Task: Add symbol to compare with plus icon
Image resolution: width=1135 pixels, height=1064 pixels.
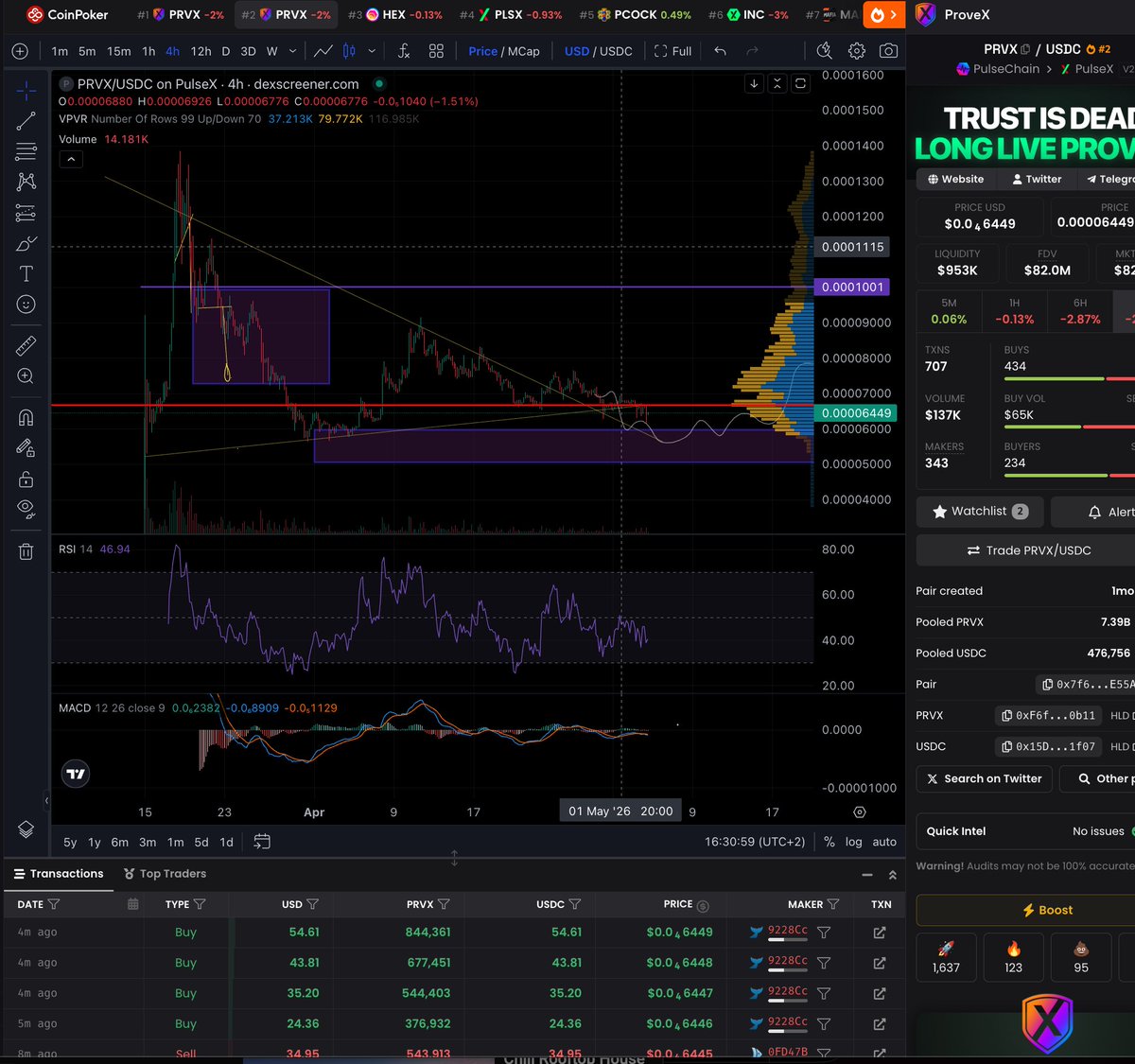Action: pyautogui.click(x=20, y=51)
